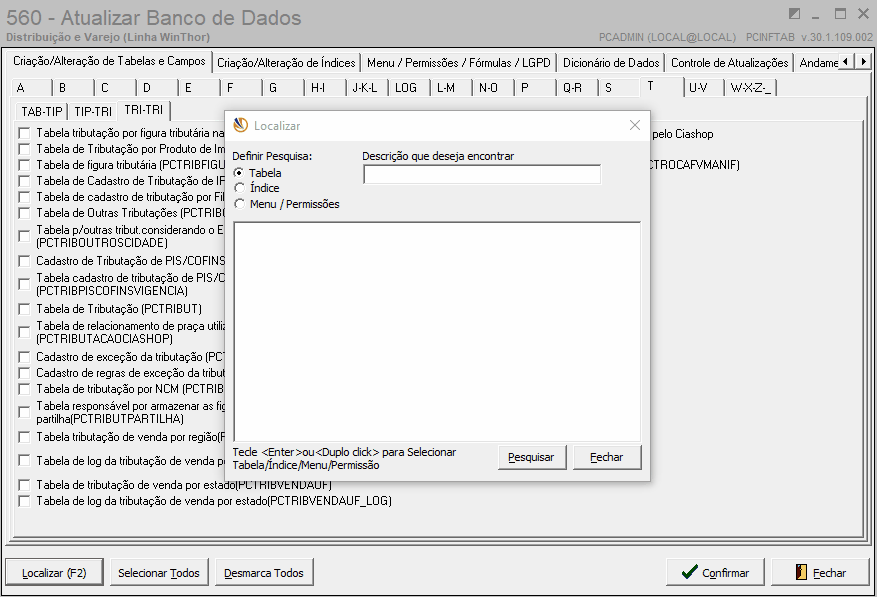Image resolution: width=877 pixels, height=597 pixels.
Task: Check Tabela de tributação de venda por estado(PCTRIBVENDAUF)
Action: coord(24,485)
